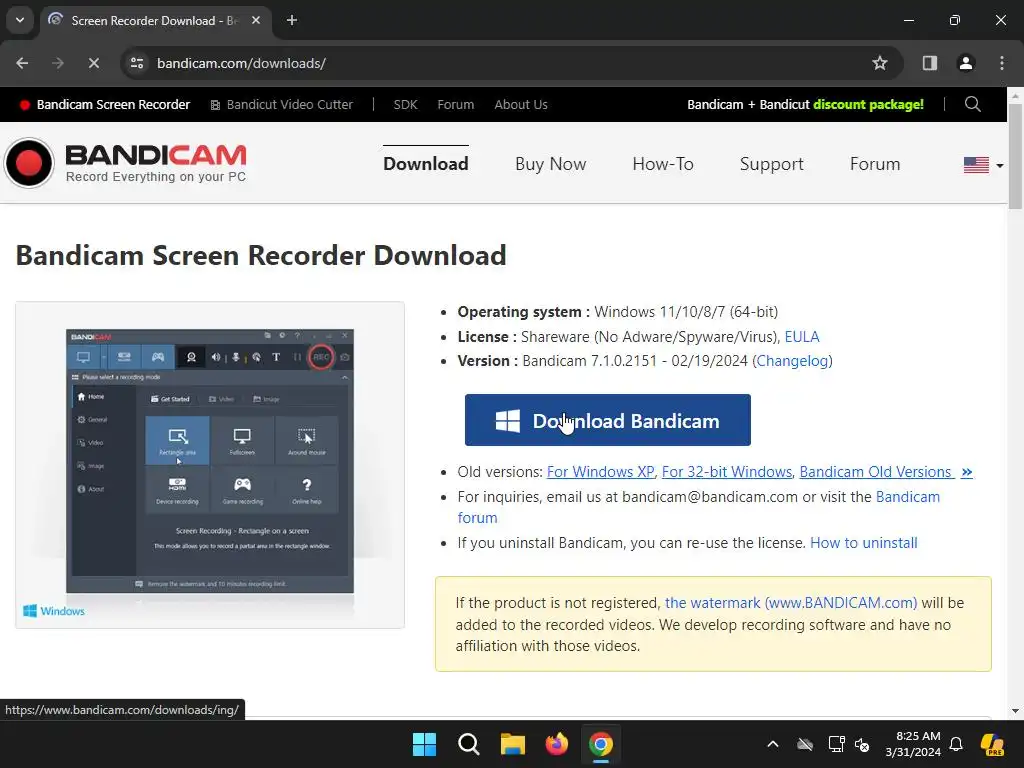Open the language flag dropdown
The width and height of the screenshot is (1024, 768).
983,165
